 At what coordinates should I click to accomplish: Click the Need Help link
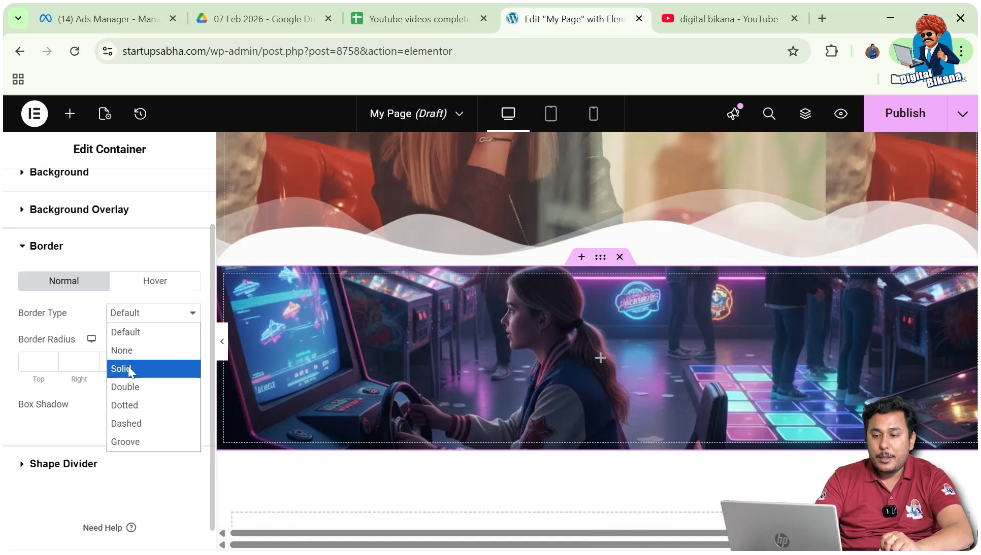(109, 528)
